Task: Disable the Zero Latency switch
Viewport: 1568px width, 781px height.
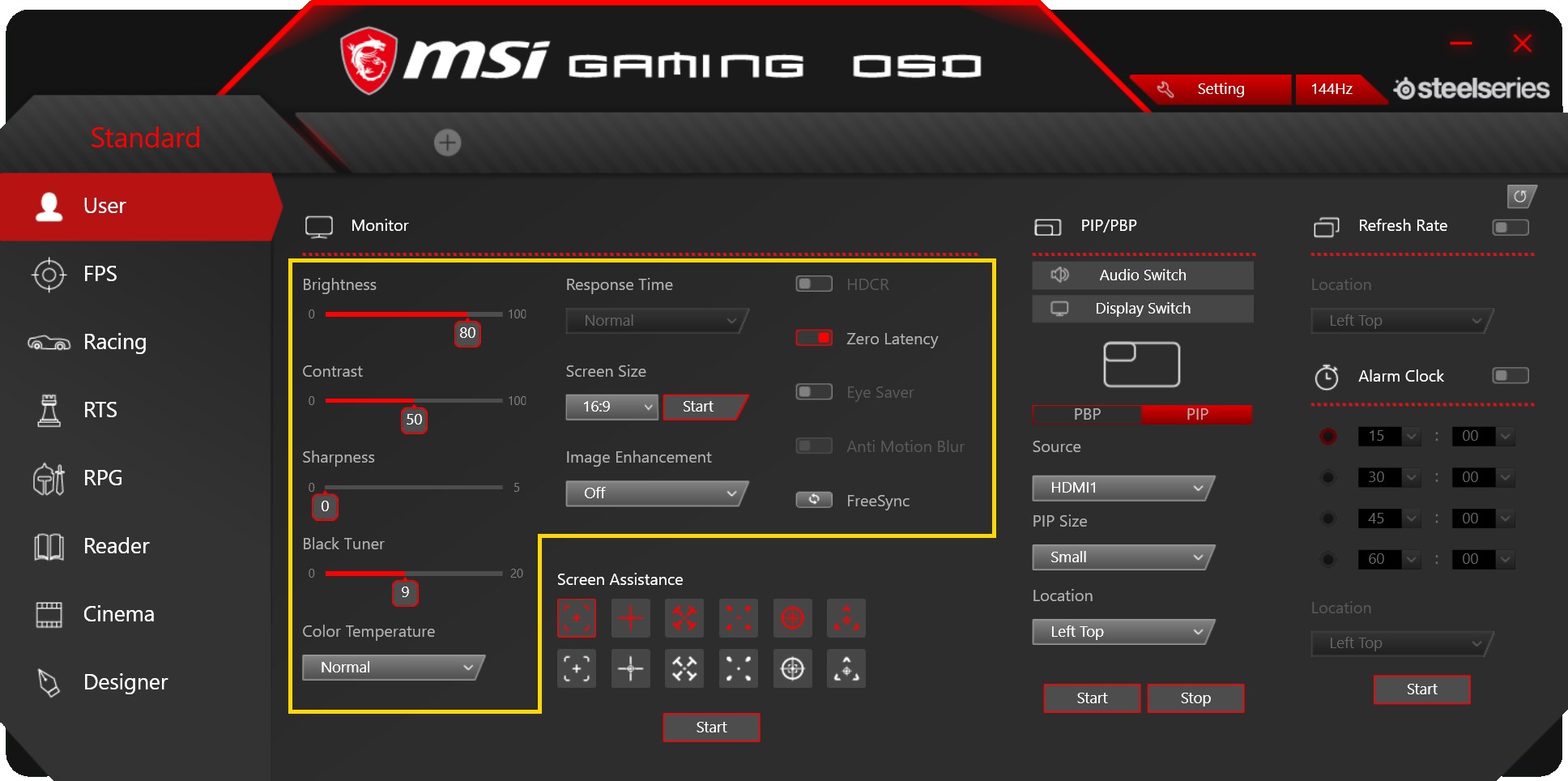Action: 814,338
